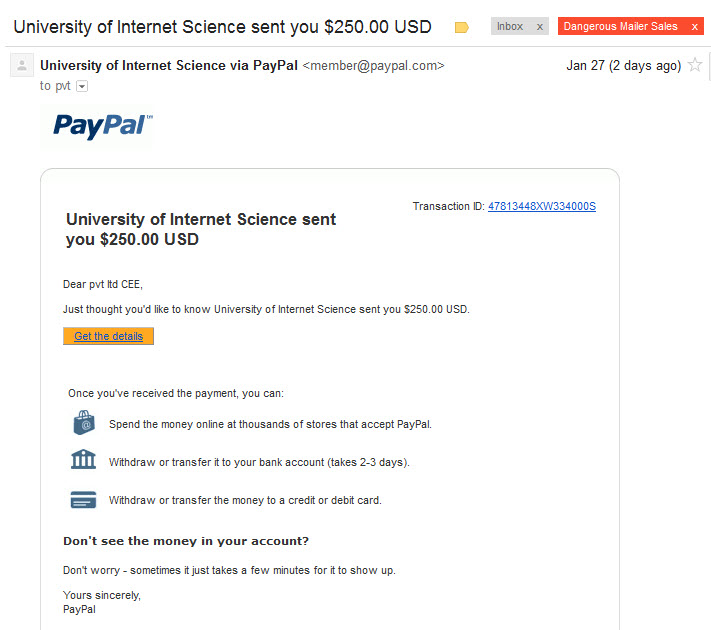Click the bank building icon
The image size is (711, 630).
pos(83,459)
